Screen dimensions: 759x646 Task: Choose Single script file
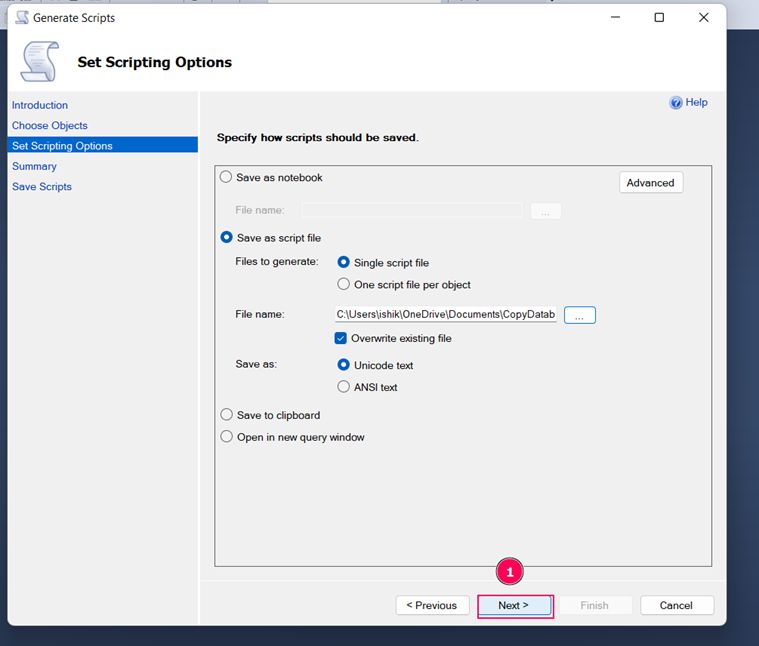point(343,262)
